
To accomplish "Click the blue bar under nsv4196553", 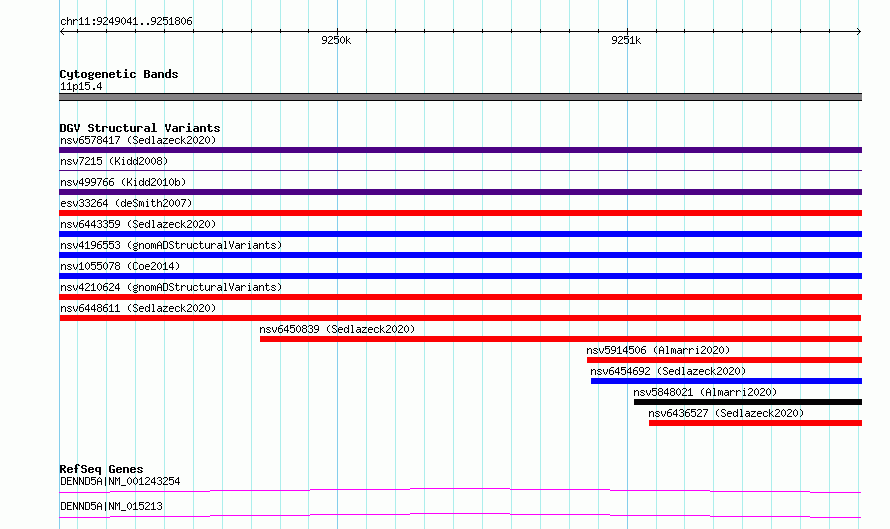I will pyautogui.click(x=460, y=255).
